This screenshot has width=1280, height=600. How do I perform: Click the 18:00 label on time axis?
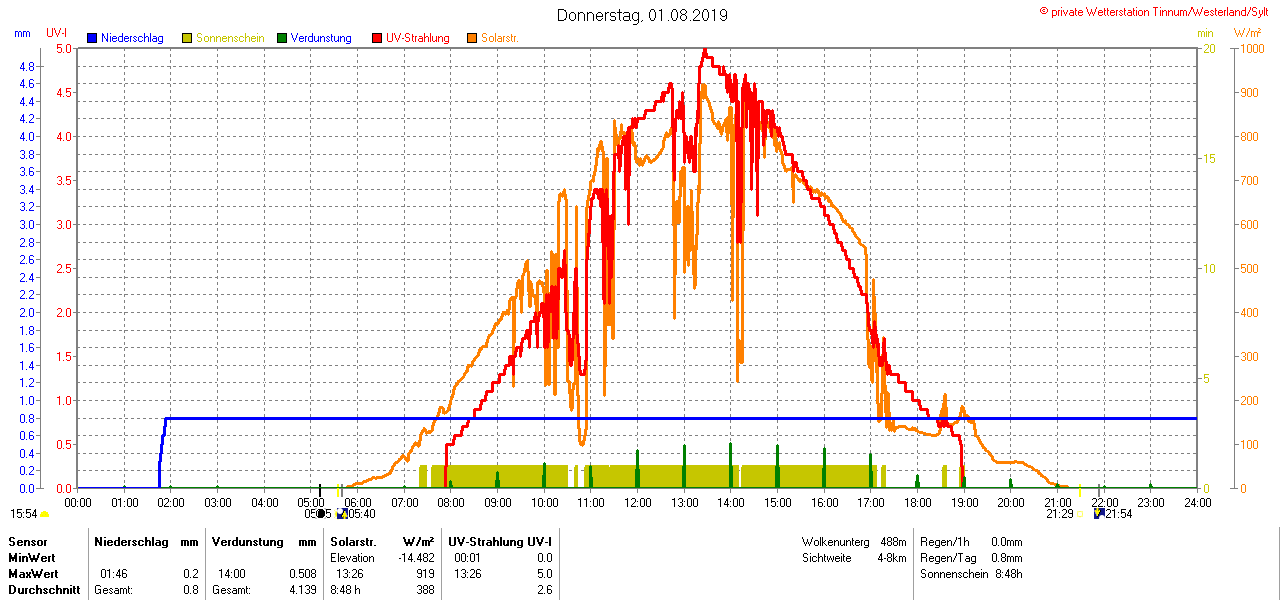(918, 502)
